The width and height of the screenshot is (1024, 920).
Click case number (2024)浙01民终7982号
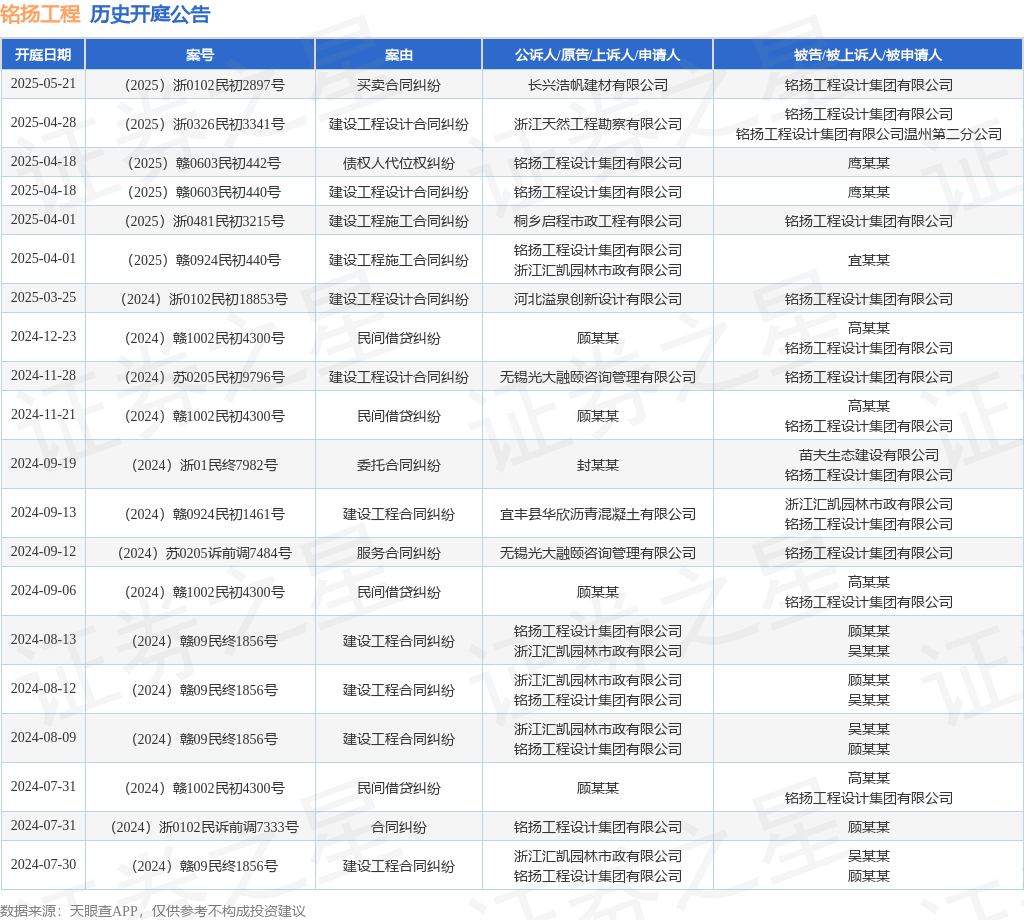[204, 466]
